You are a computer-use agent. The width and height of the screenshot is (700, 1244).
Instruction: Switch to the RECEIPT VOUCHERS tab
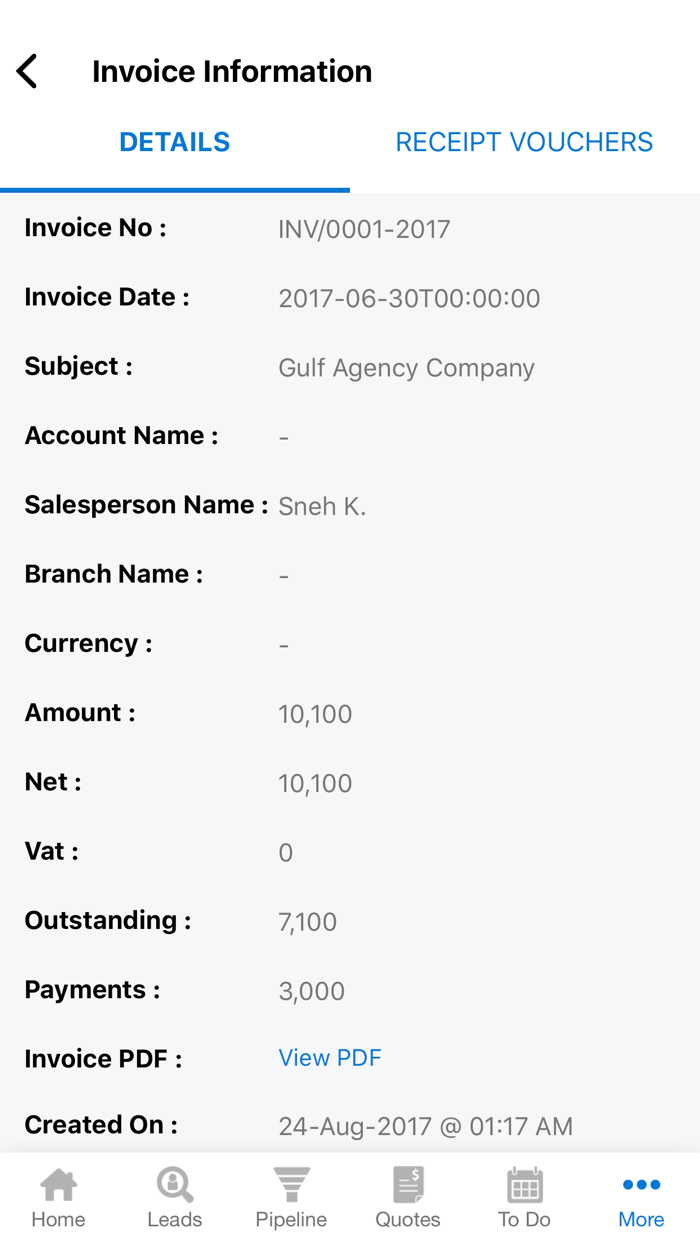coord(524,141)
